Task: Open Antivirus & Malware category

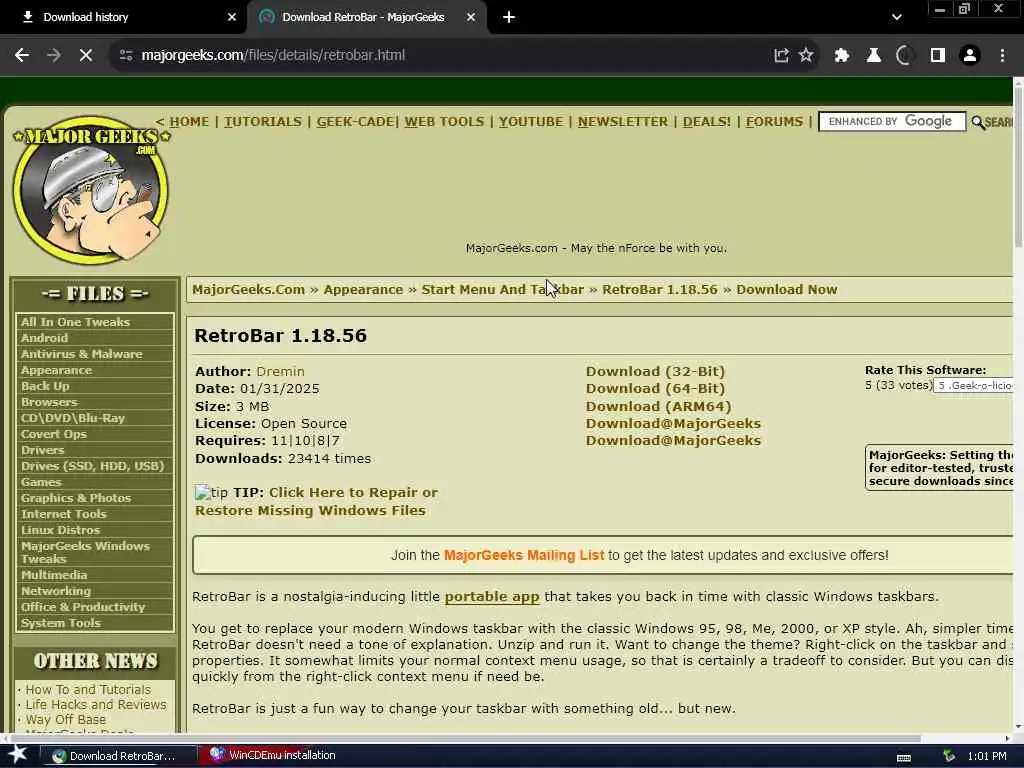Action: click(x=82, y=354)
